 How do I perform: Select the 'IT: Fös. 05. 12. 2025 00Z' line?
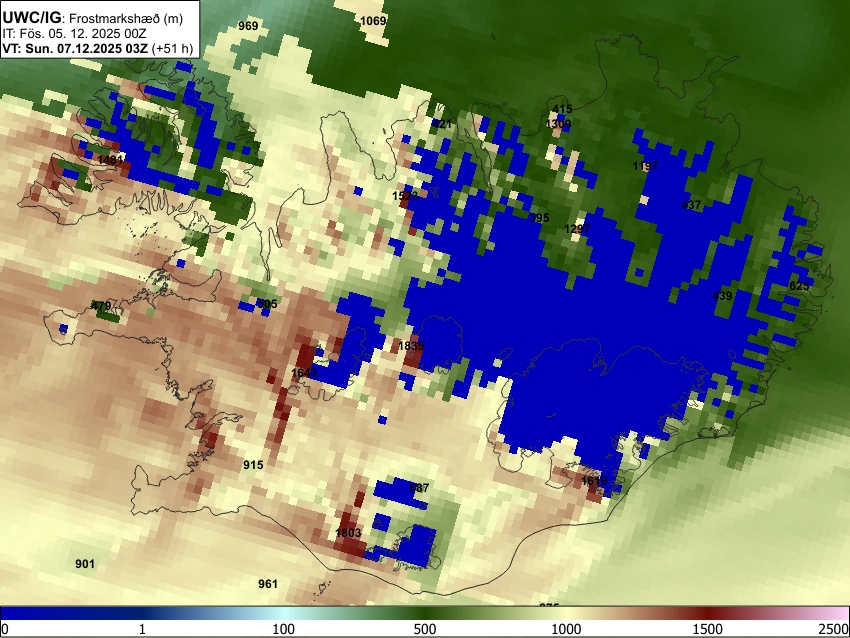tap(74, 34)
